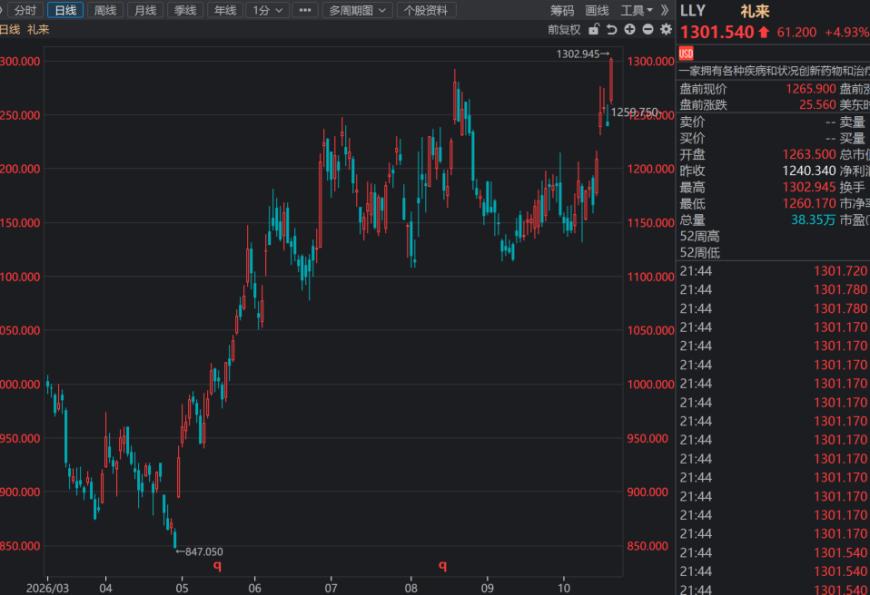Expand the 多周期图 multi-period dropdown

pos(357,10)
